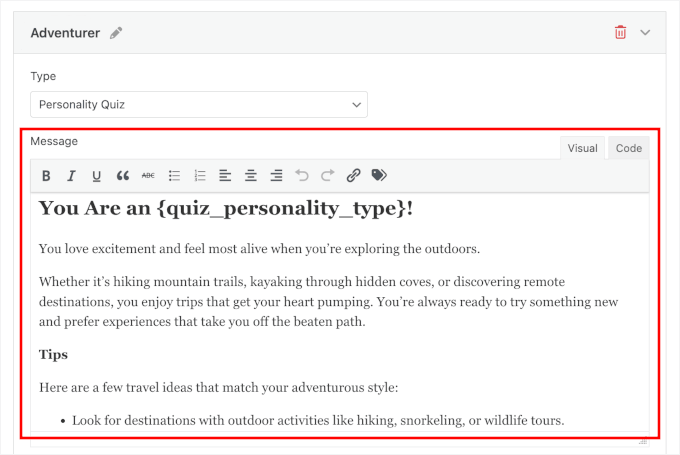Open the Type dropdown showing Personality Quiz
Screen dimensions: 680x455
[199, 104]
